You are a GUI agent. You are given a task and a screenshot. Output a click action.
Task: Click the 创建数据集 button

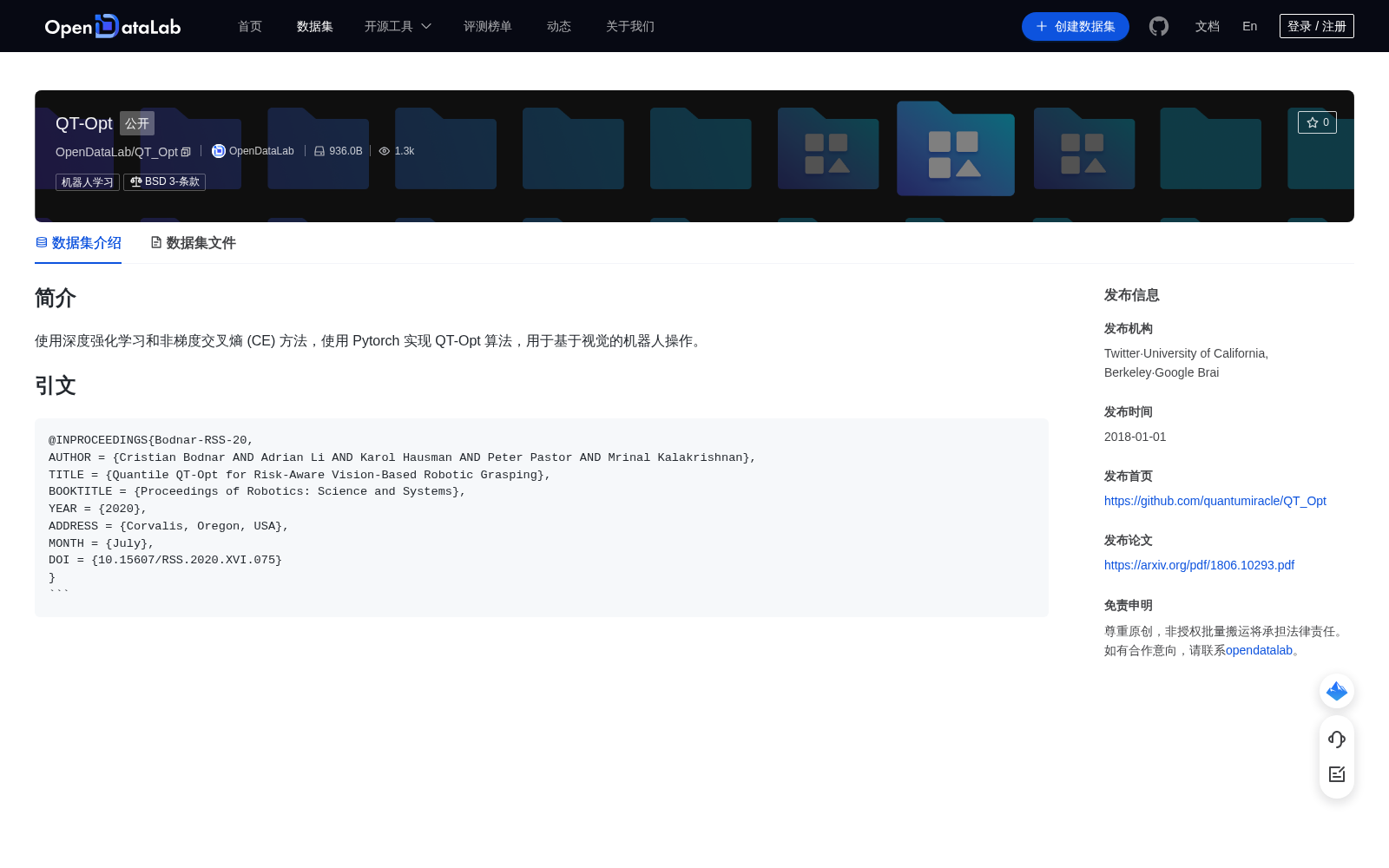click(1076, 26)
